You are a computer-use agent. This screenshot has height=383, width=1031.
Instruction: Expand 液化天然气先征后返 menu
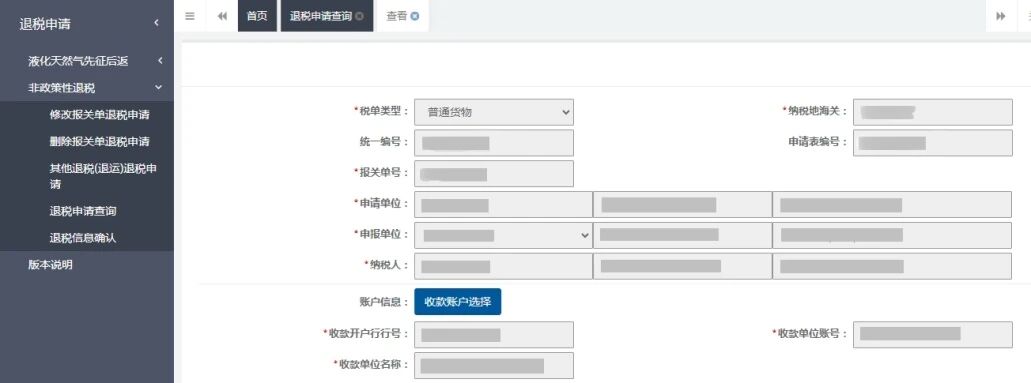(87, 61)
